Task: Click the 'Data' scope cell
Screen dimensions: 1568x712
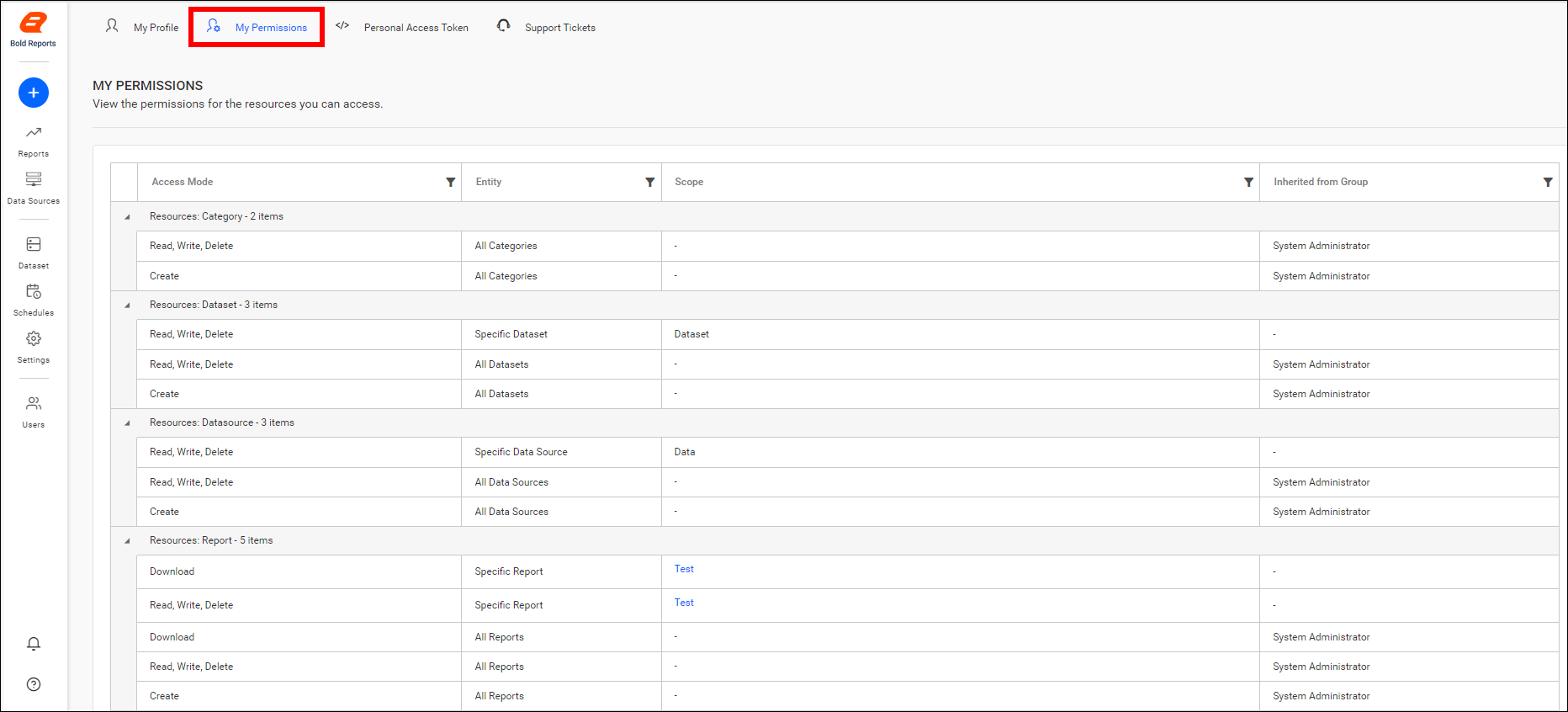Action: click(x=960, y=452)
